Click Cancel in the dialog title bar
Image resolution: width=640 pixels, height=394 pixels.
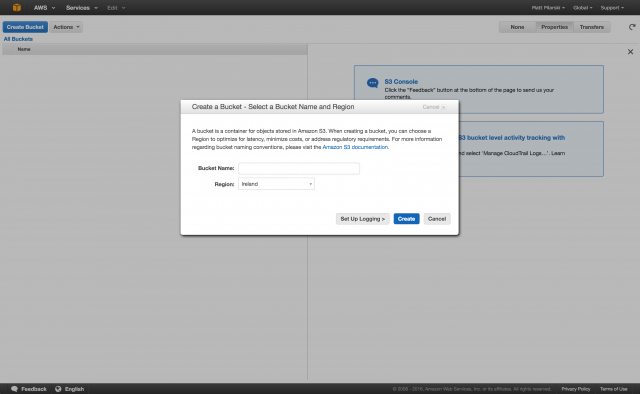[x=431, y=107]
